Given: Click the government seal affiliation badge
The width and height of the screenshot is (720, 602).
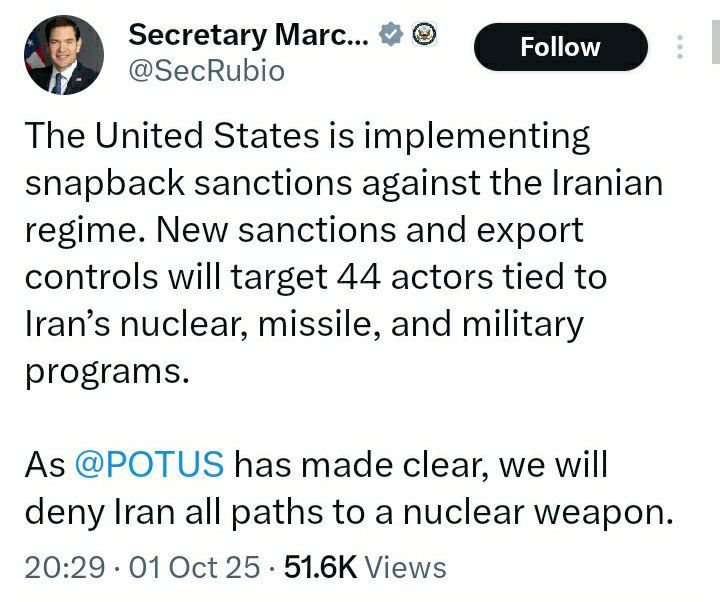Looking at the screenshot, I should [x=427, y=36].
